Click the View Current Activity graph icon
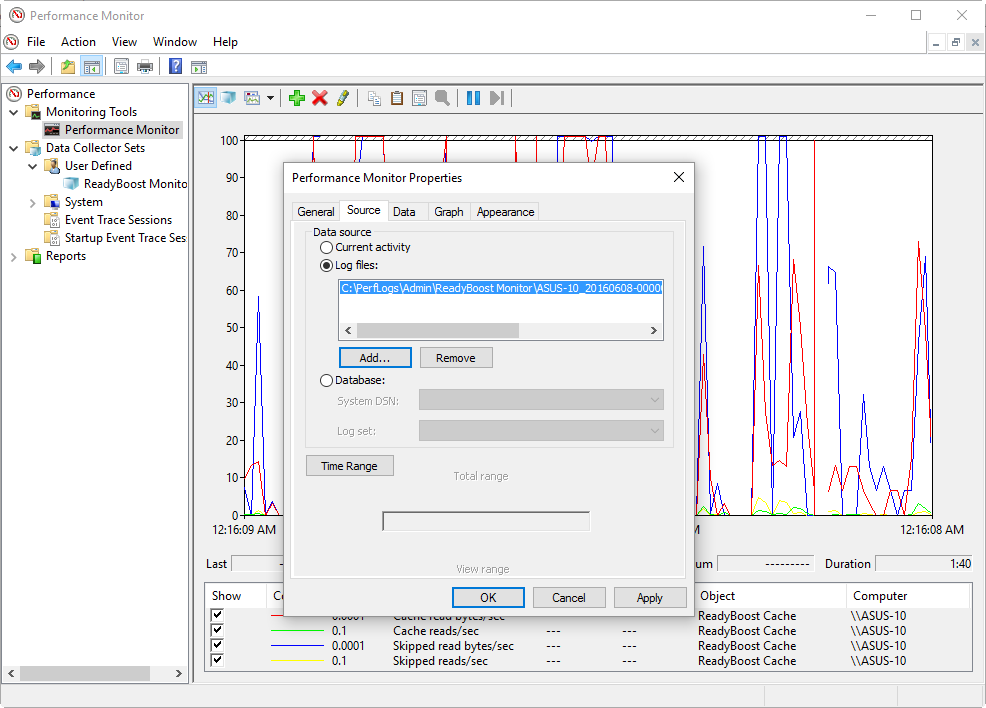 (206, 98)
